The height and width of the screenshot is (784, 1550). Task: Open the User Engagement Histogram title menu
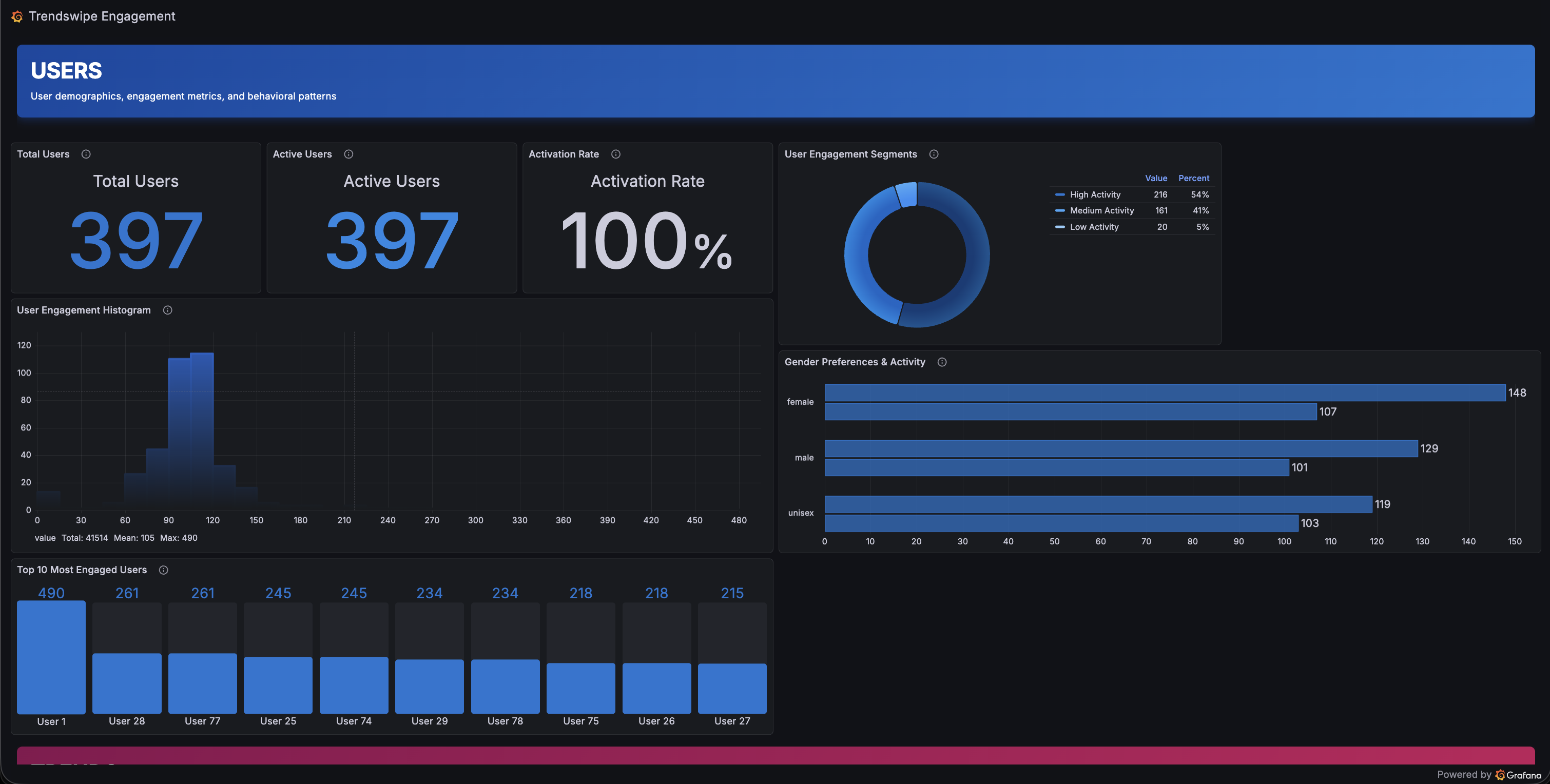[x=84, y=310]
